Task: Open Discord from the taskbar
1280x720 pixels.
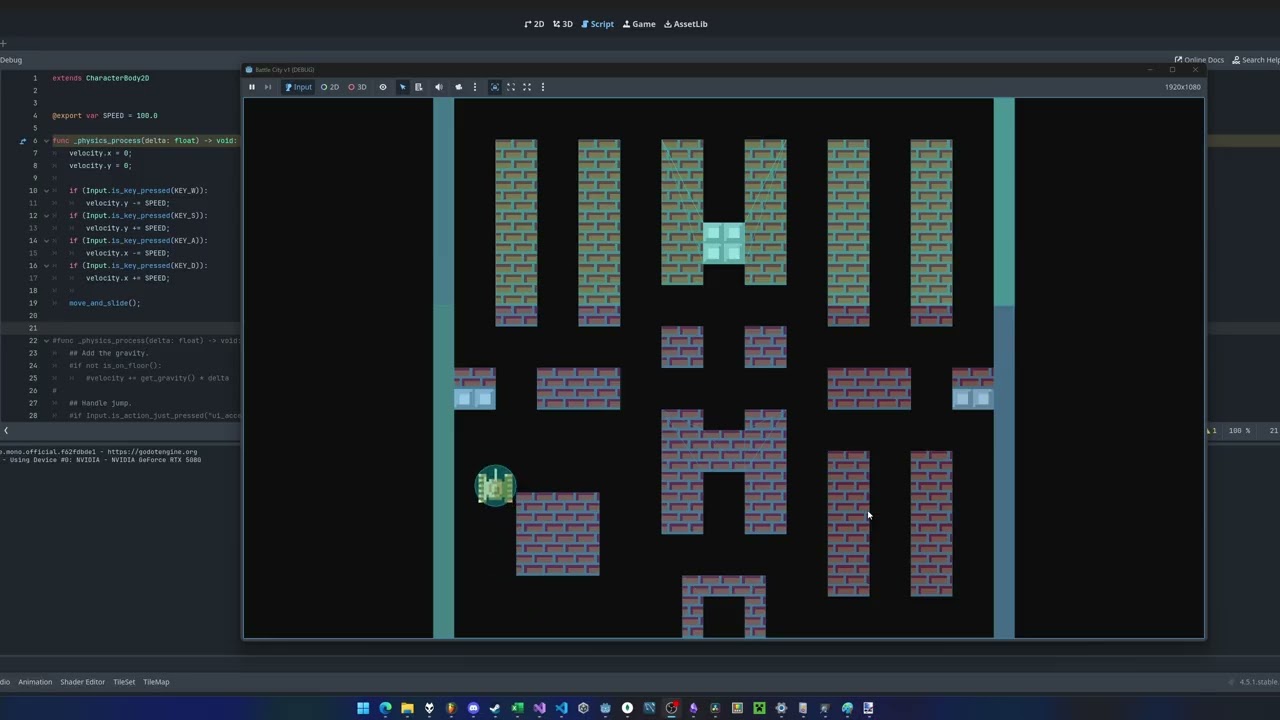Action: coord(473,708)
